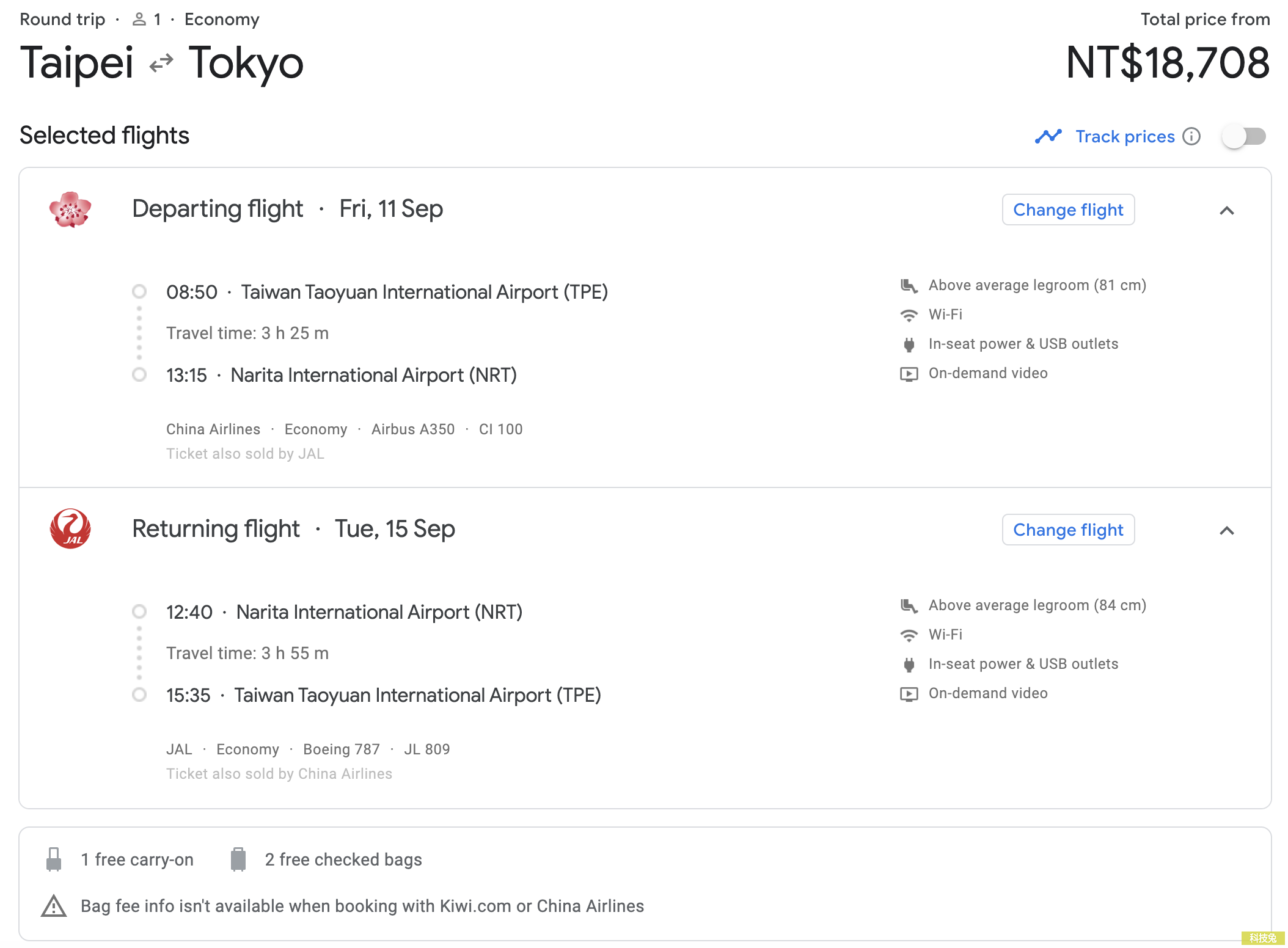Change the returning flight on Tue, 15 Sep
The width and height of the screenshot is (1288, 948).
point(1068,530)
